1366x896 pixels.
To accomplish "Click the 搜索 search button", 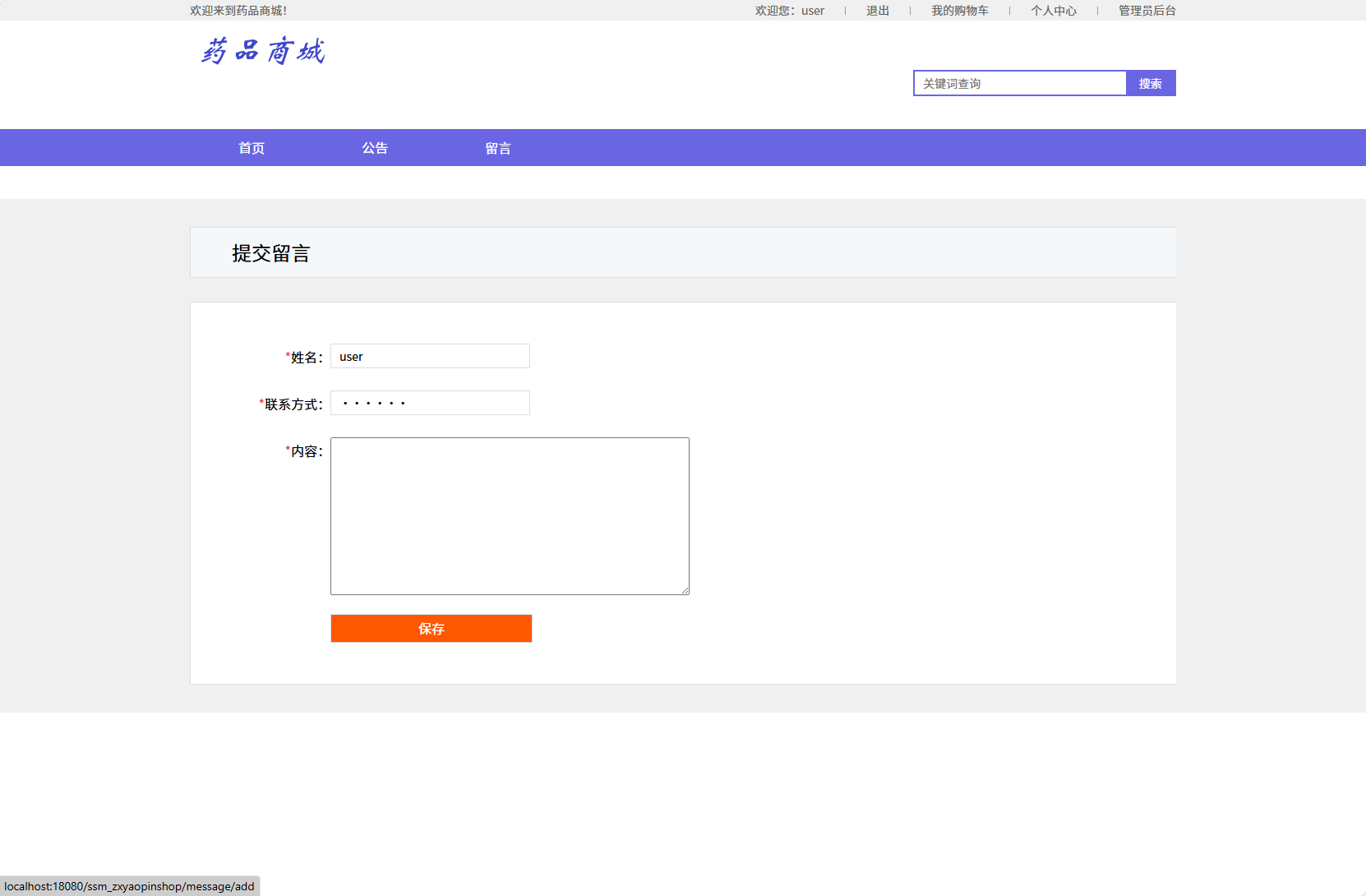I will (x=1151, y=83).
